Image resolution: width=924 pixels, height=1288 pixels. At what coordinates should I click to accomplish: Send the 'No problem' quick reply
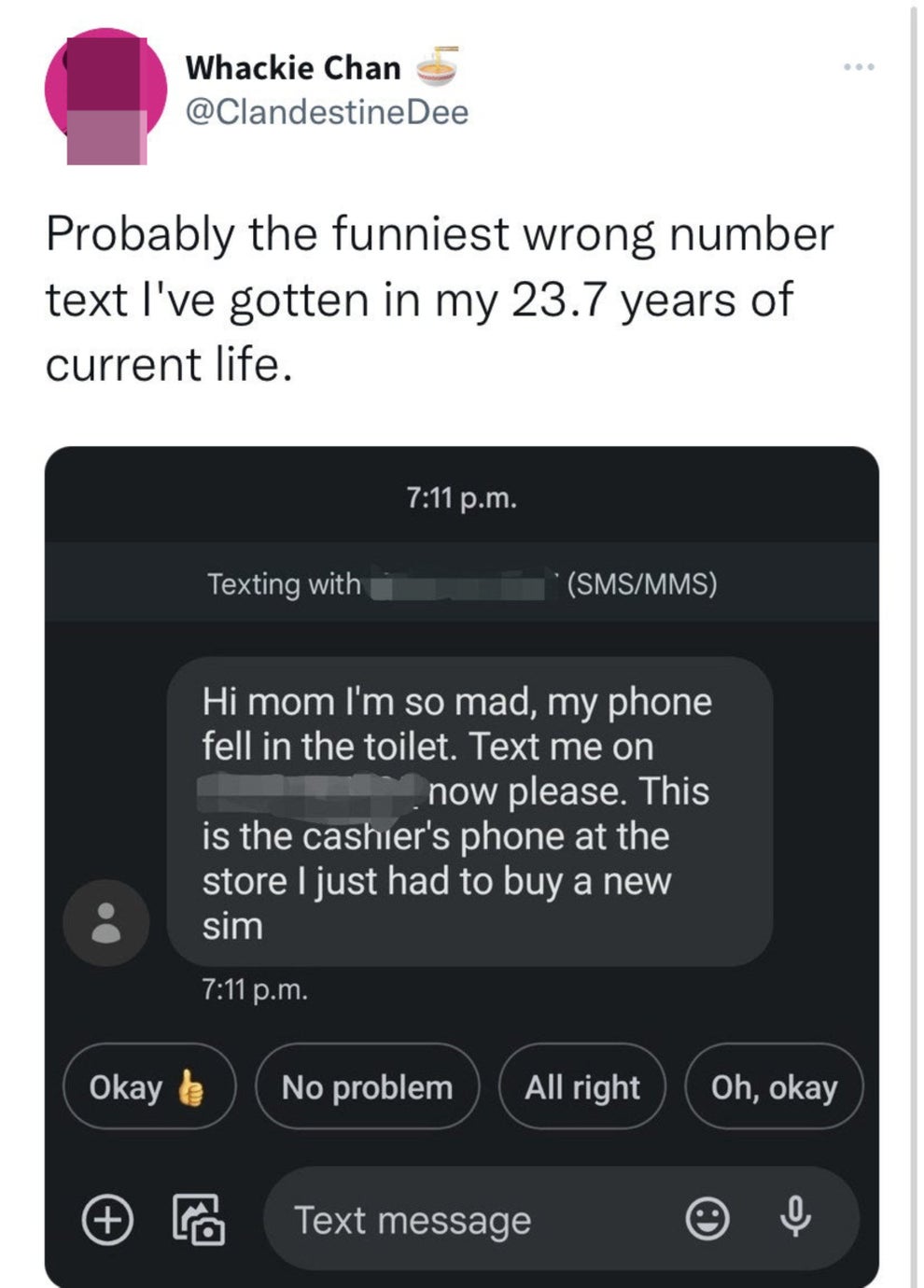click(x=368, y=1085)
